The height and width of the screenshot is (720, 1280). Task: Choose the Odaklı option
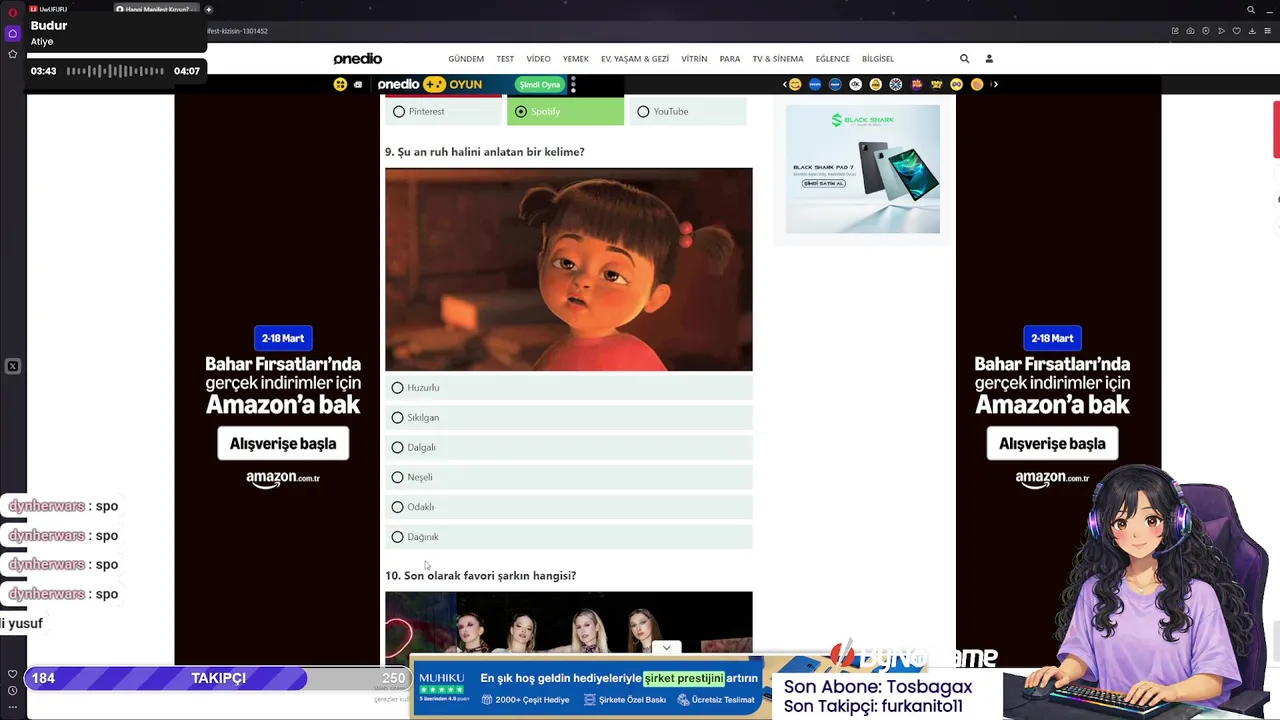pos(568,507)
